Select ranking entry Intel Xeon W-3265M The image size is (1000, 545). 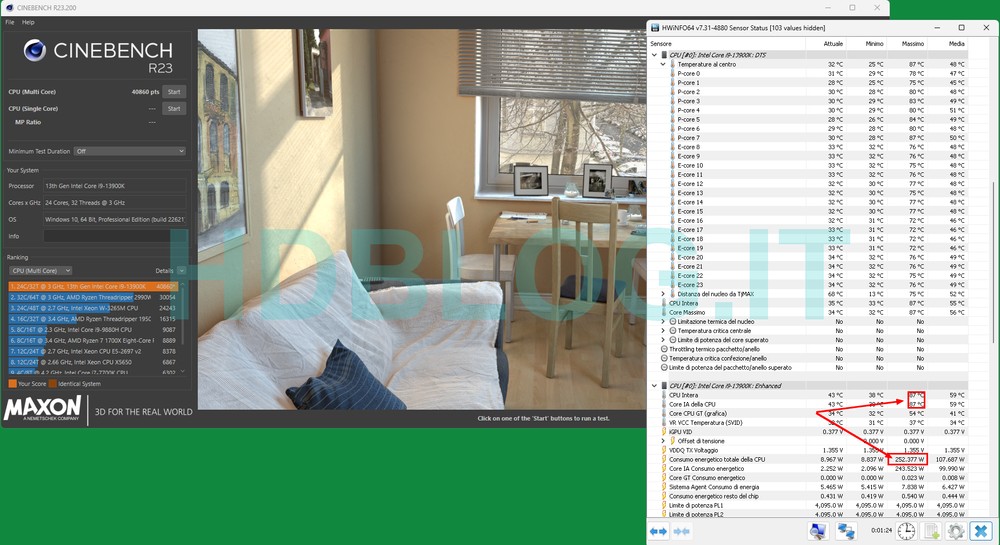tap(93, 308)
